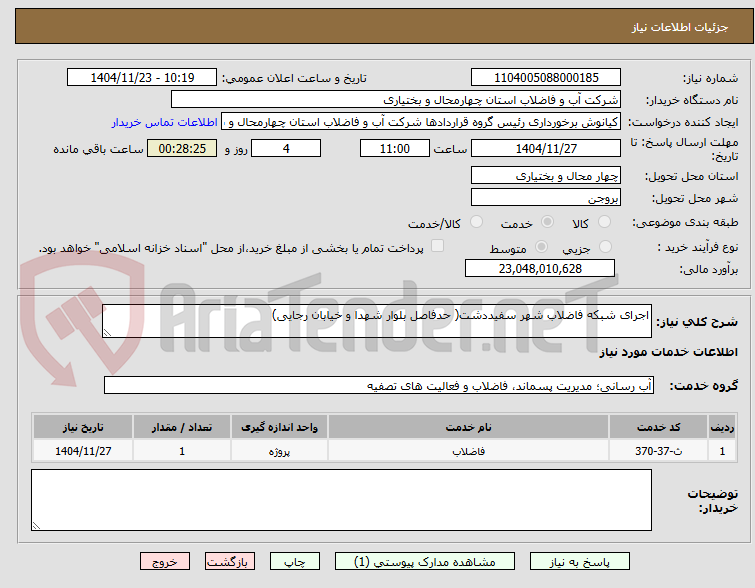Open اطلاعات تماس خریدار link
Screen dimensions: 755x588
pyautogui.click(x=165, y=122)
